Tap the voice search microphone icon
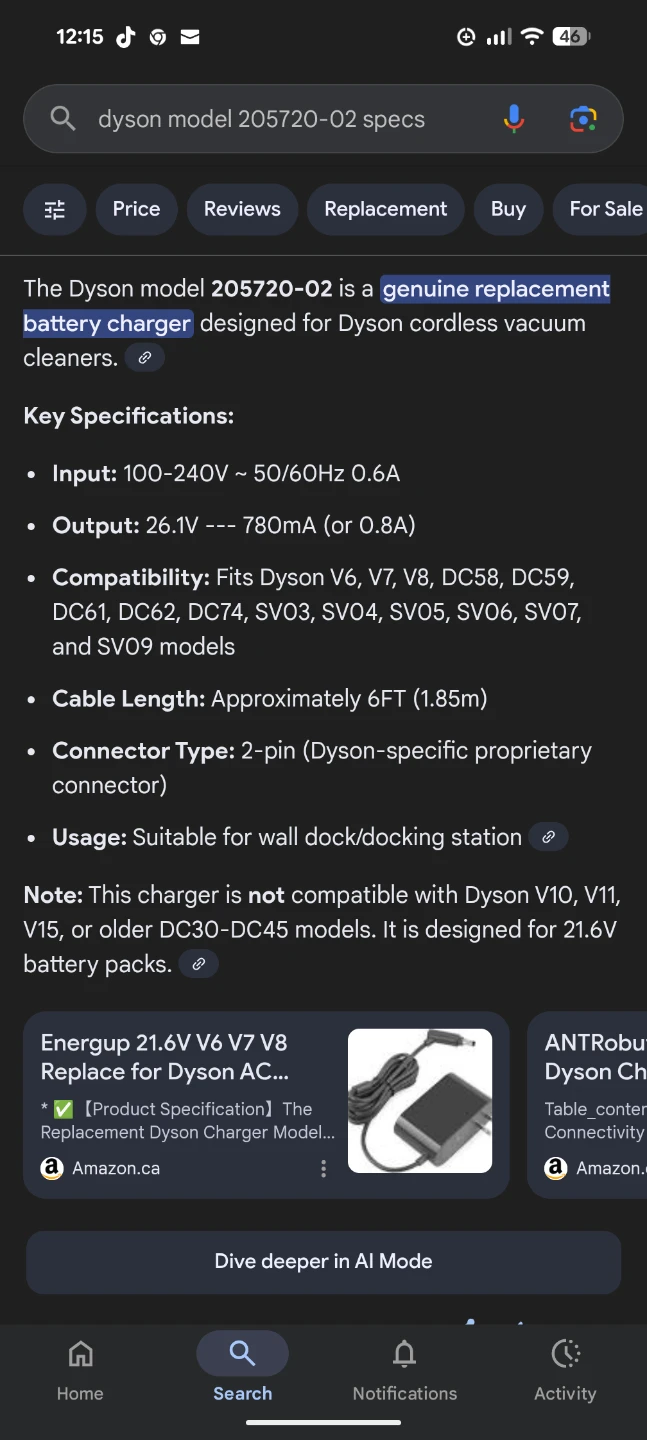 (x=513, y=119)
